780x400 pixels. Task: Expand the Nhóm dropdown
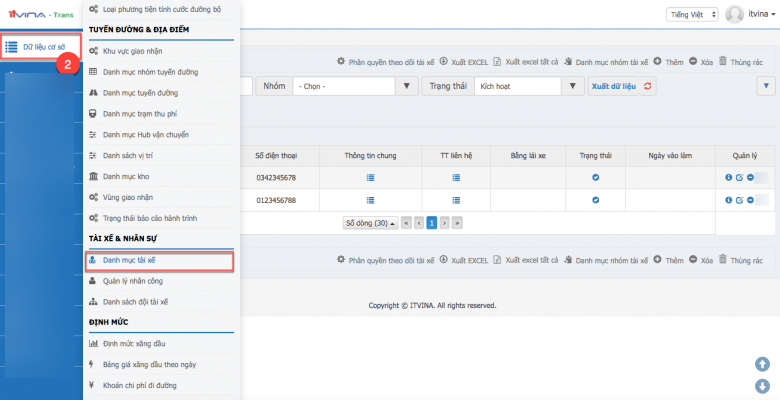[x=405, y=87]
